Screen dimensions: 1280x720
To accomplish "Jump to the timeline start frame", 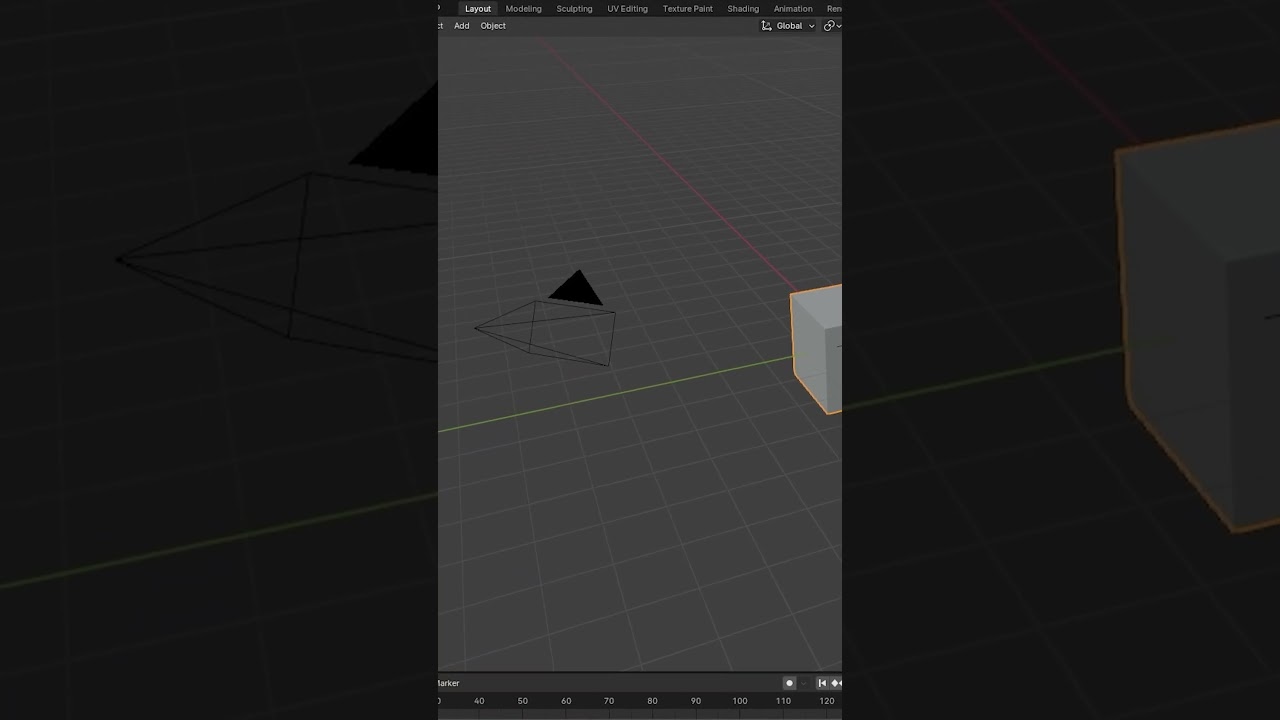I will (822, 683).
